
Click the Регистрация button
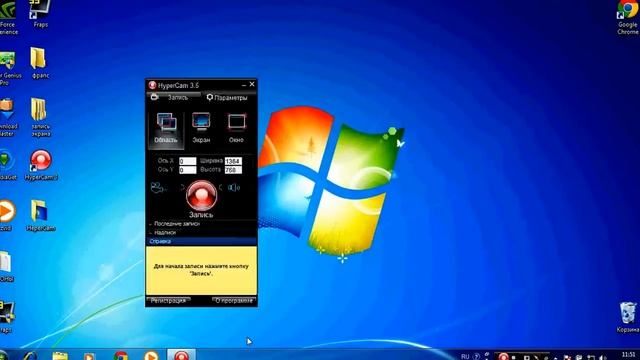tap(168, 301)
